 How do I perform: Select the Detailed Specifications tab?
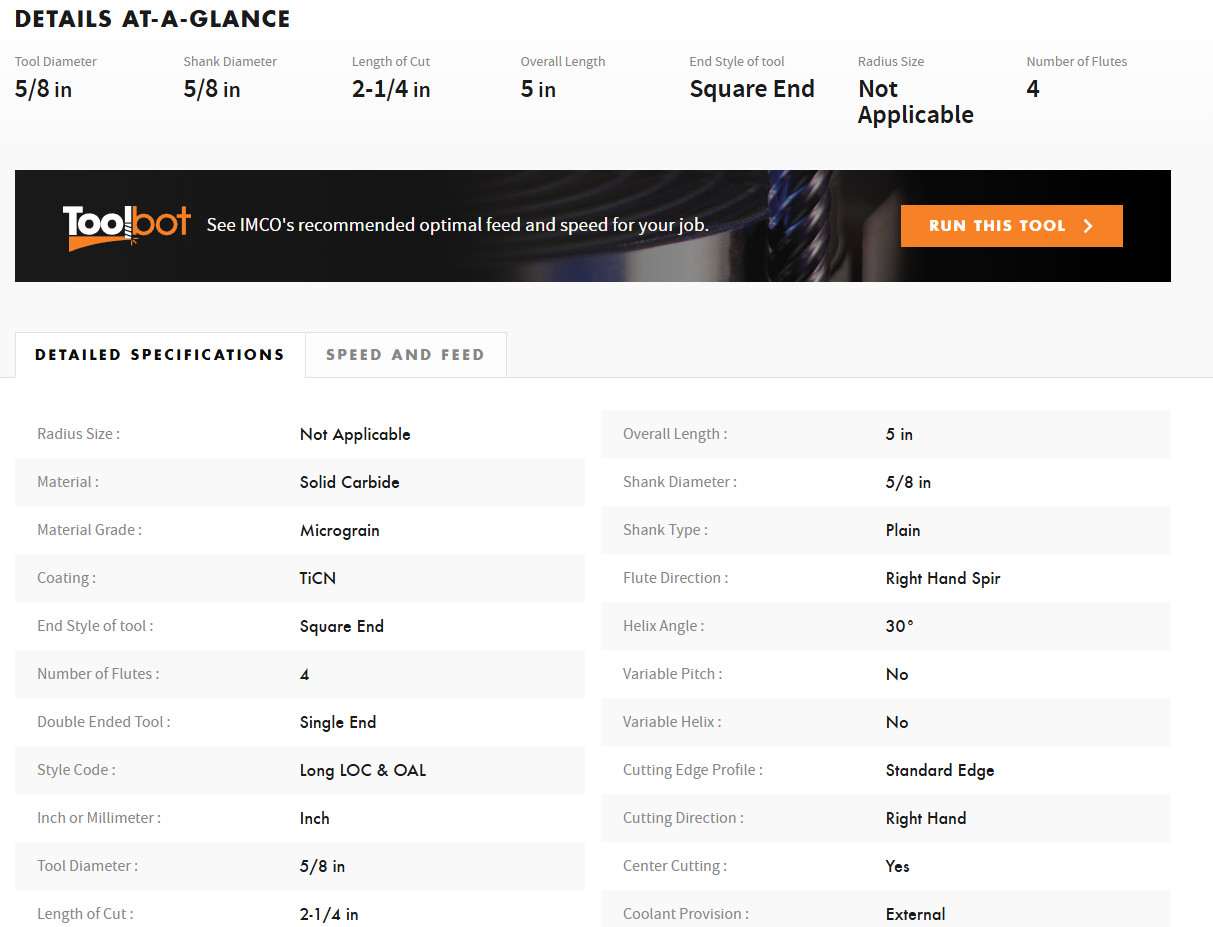[x=160, y=355]
